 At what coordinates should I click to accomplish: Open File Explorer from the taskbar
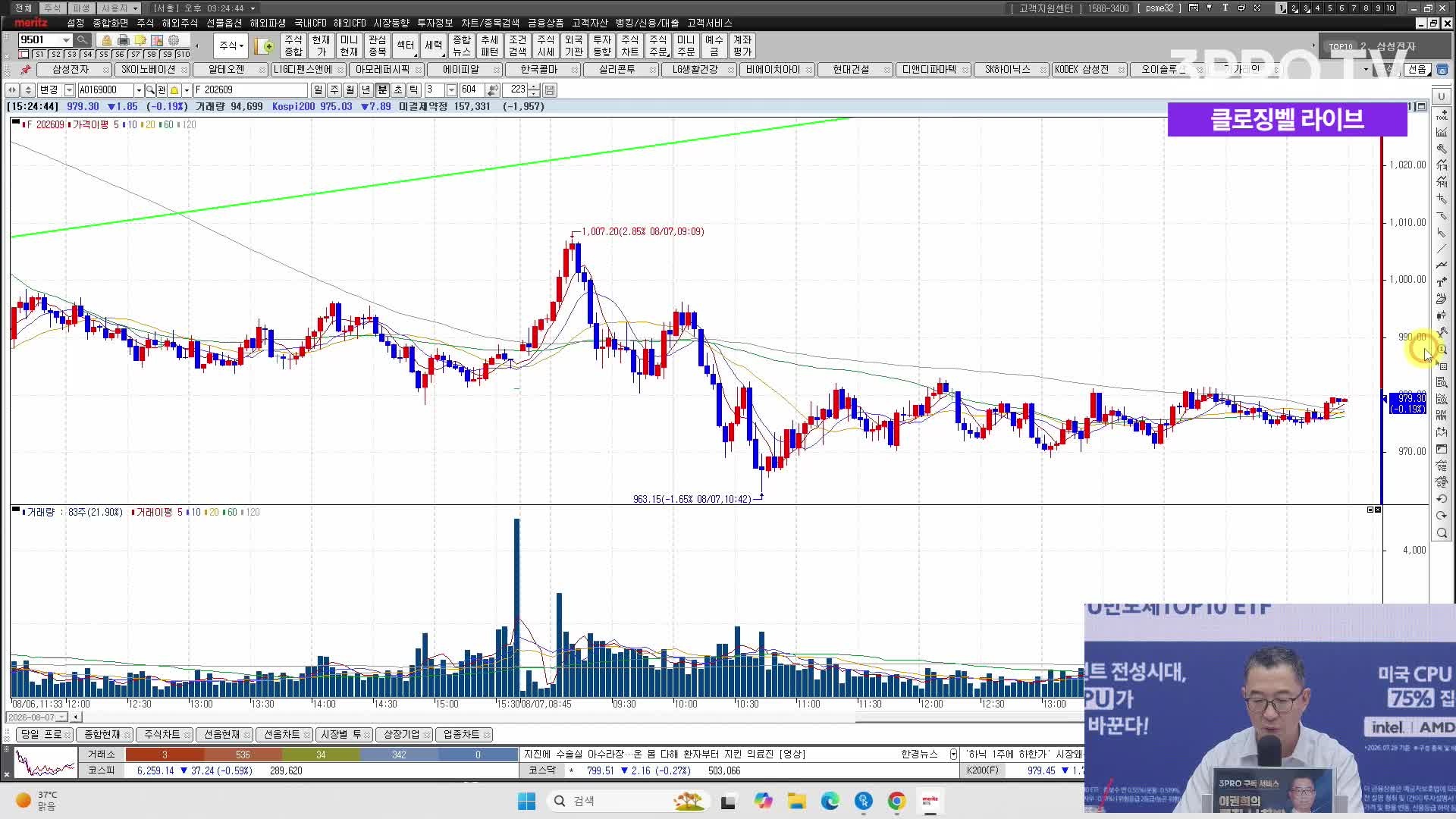796,801
